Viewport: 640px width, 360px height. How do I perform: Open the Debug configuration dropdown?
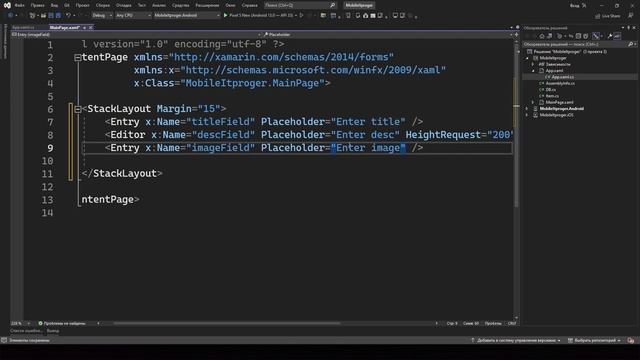click(102, 15)
